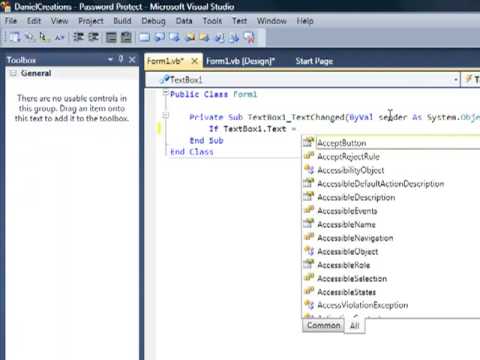Collapse the General toolbox group
480x360 pixels.
pyautogui.click(x=13, y=73)
